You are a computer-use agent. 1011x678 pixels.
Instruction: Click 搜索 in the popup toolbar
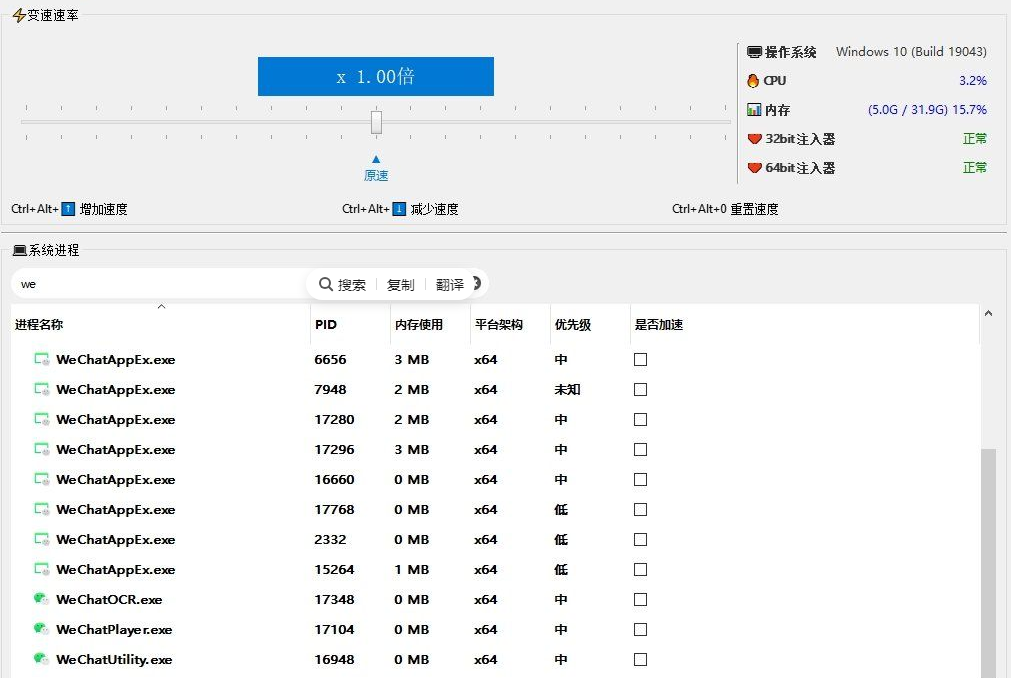tap(351, 285)
